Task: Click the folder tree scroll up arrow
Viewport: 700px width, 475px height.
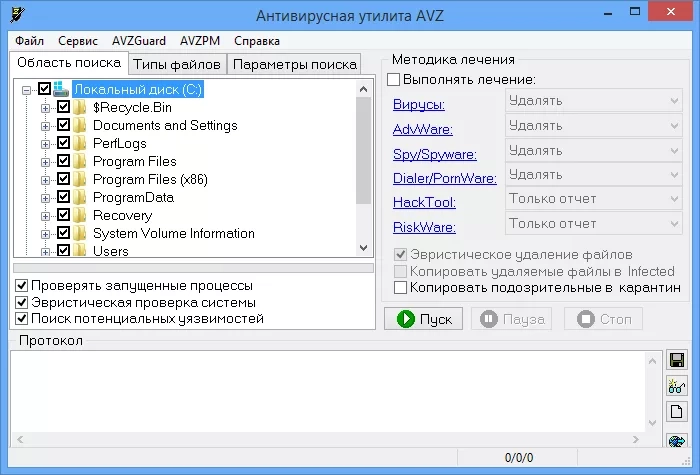Action: coord(363,89)
